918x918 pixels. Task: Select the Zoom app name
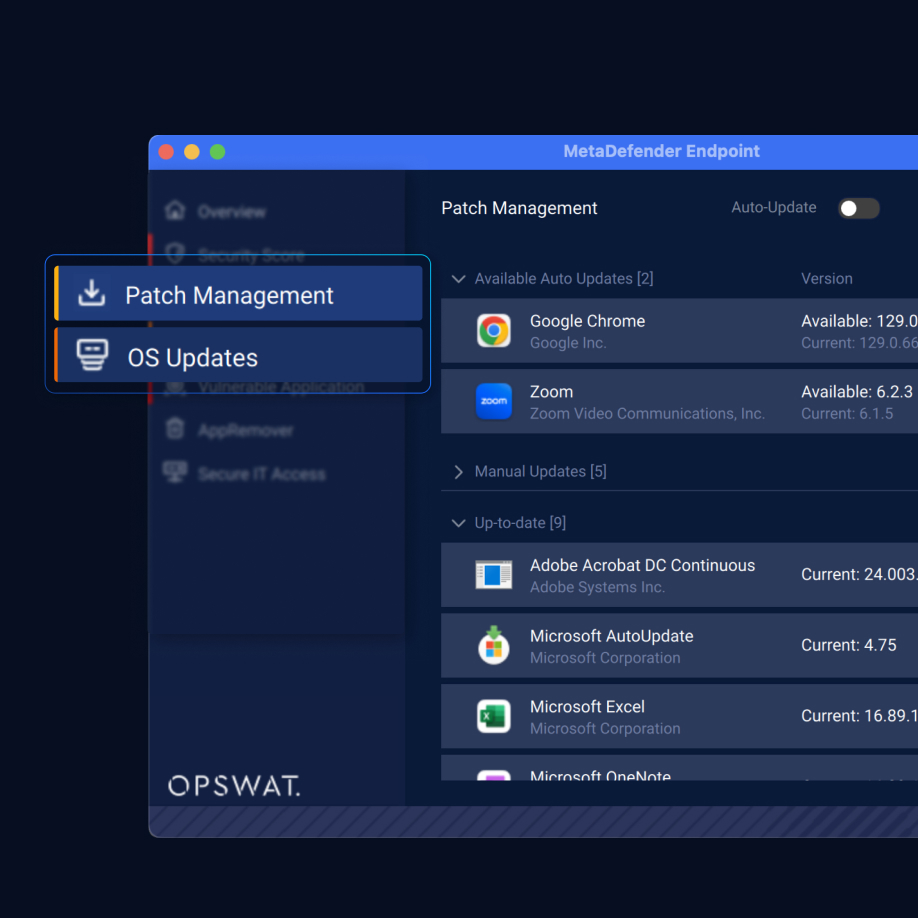(552, 392)
